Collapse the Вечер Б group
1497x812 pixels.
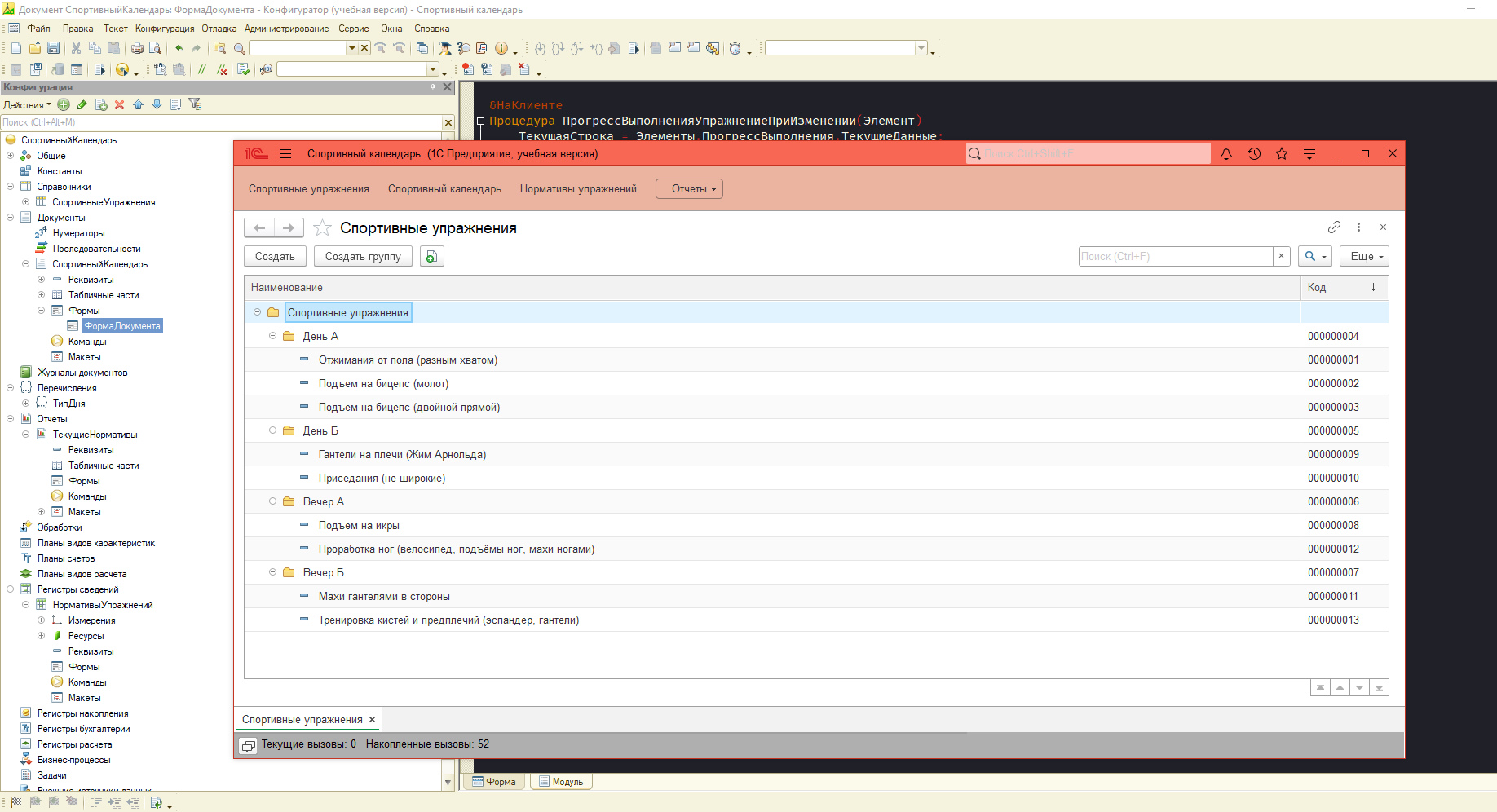(x=273, y=572)
